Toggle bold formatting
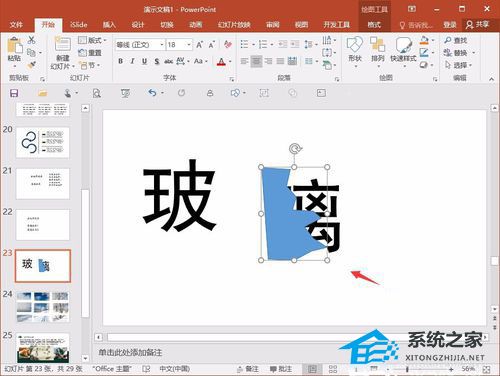The width and height of the screenshot is (500, 376). tap(121, 61)
